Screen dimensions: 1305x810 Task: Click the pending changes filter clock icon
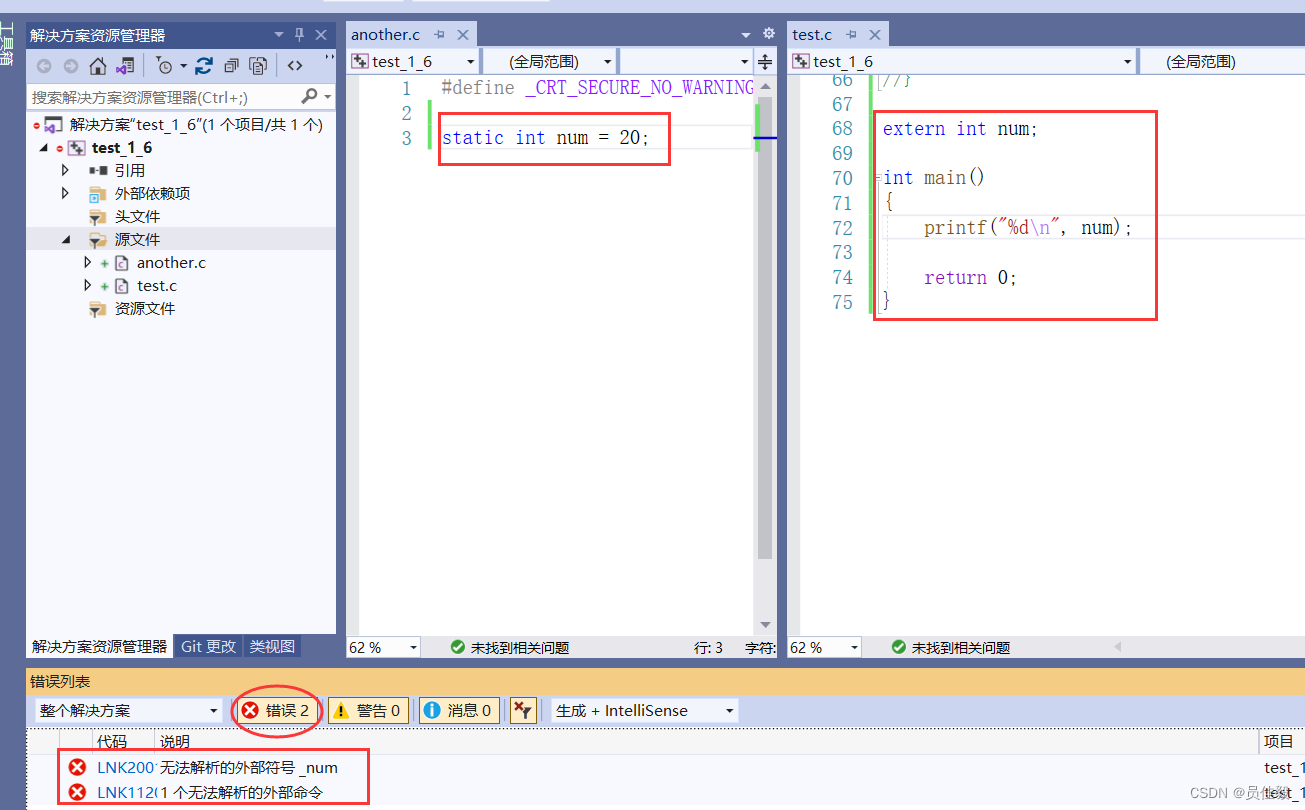[165, 66]
